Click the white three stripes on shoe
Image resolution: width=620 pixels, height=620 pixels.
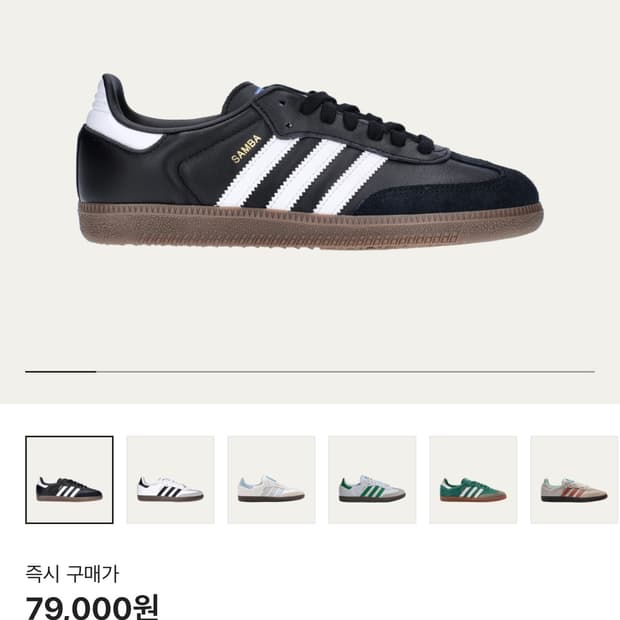[302, 174]
